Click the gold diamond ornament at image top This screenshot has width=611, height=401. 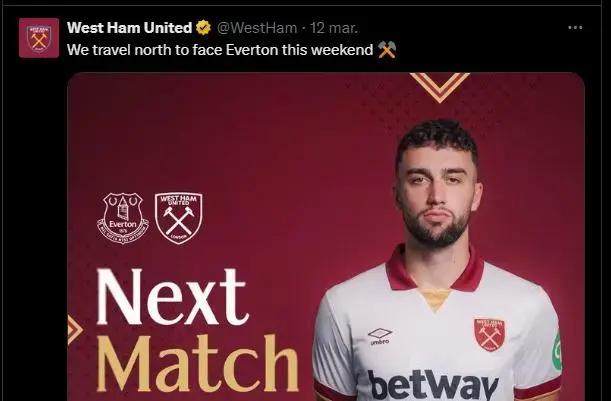coord(439,84)
